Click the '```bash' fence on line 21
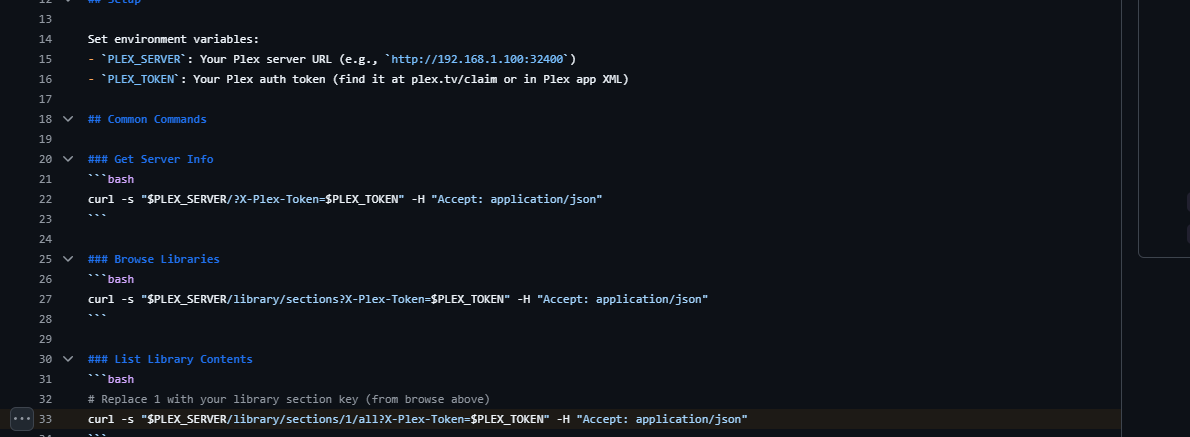The image size is (1190, 437). coord(111,179)
